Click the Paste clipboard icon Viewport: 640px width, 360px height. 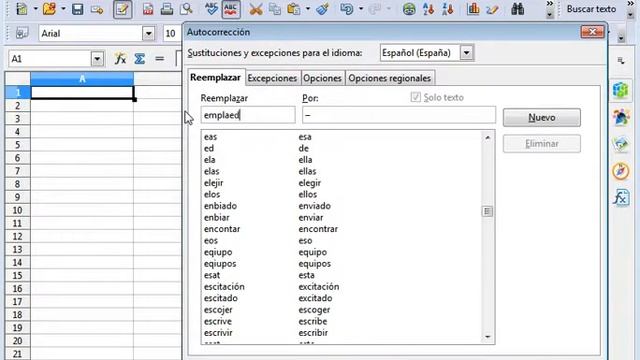(293, 9)
